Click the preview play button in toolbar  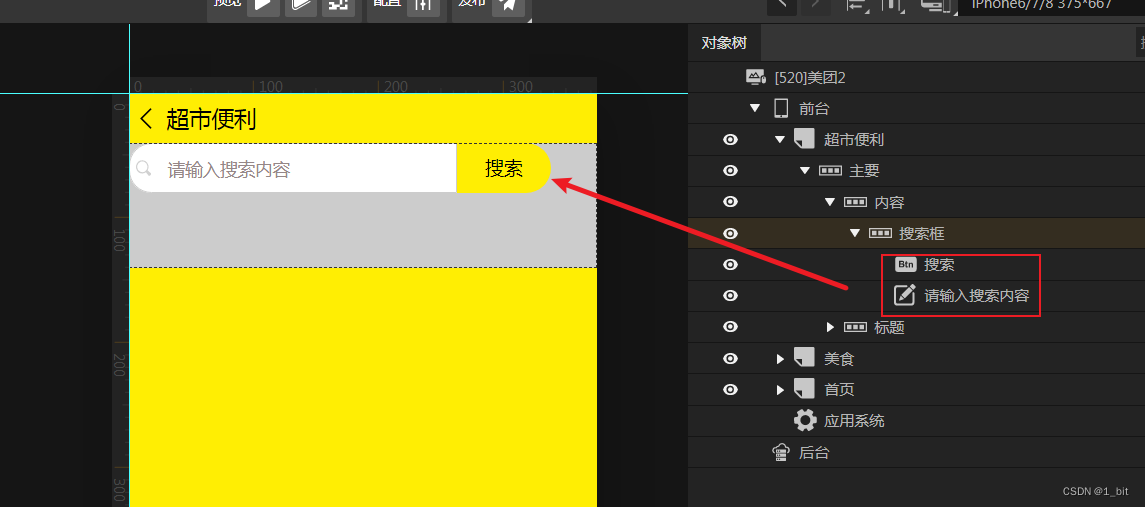pos(264,7)
